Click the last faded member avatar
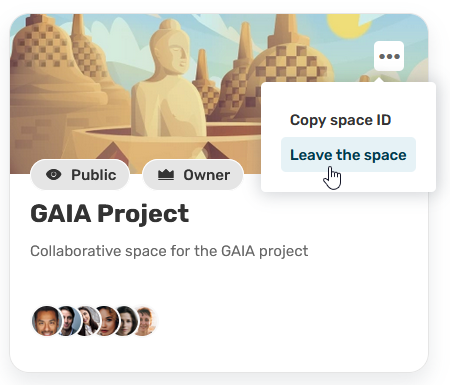This screenshot has width=450, height=385. (x=147, y=321)
